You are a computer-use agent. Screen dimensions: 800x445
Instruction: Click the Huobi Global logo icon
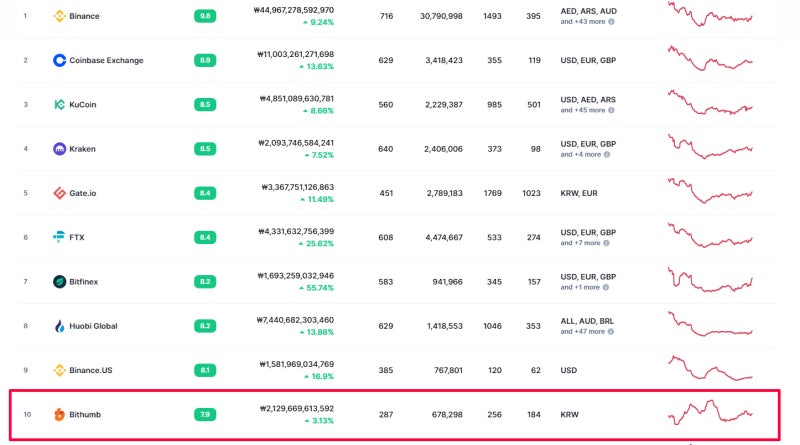60,326
